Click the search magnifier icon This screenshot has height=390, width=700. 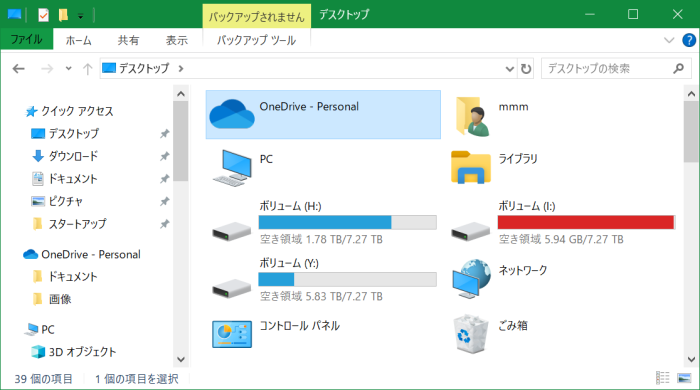coord(679,68)
